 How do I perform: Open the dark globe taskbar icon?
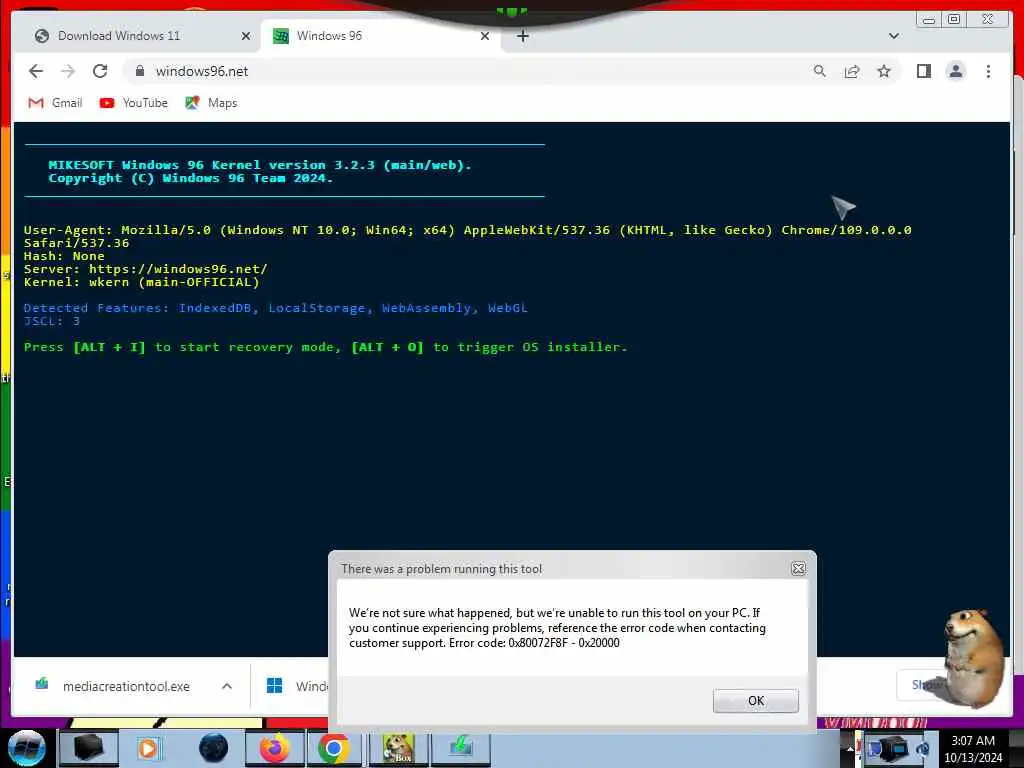click(214, 748)
